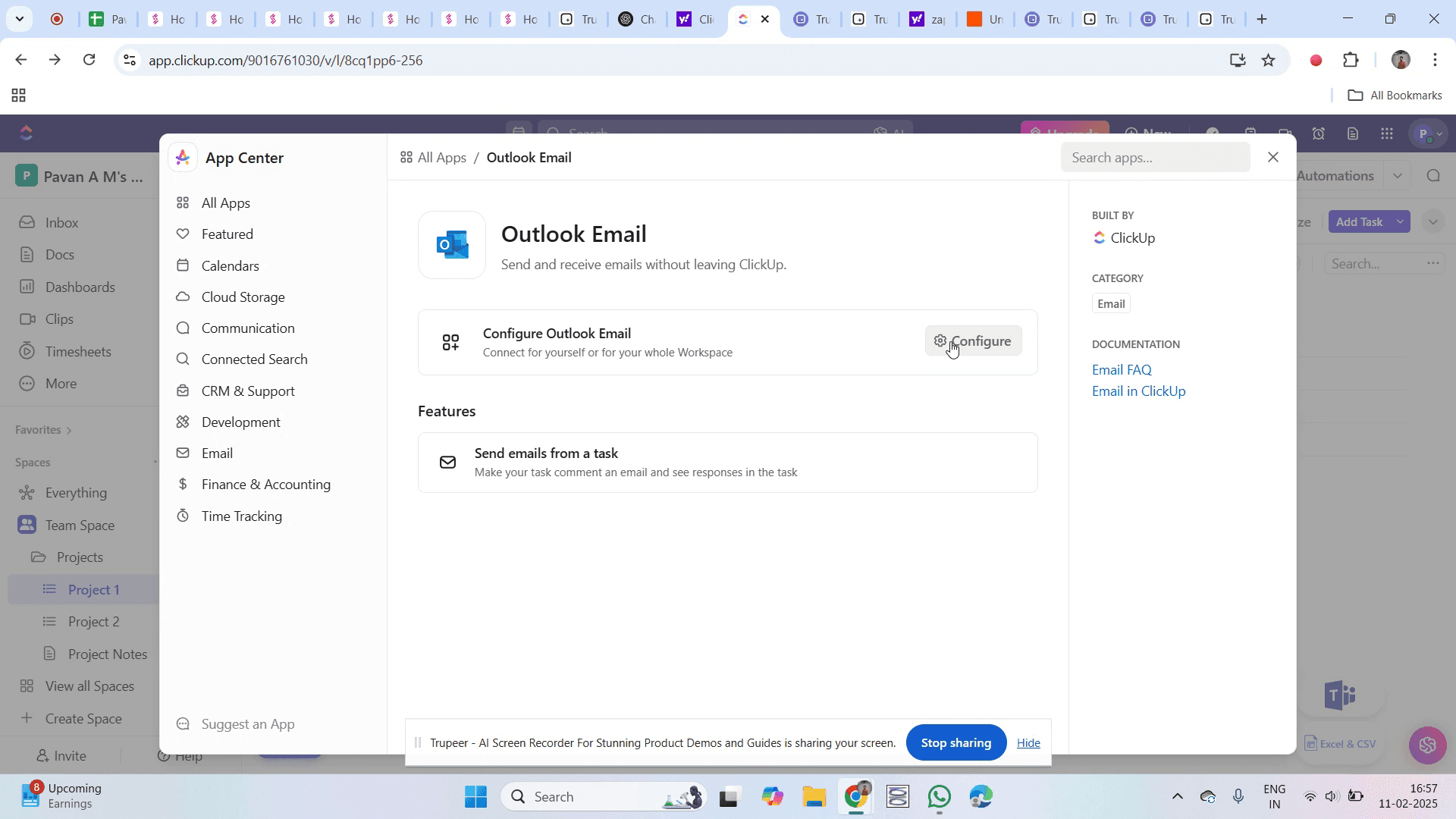
Task: Click the Outlook Email app logo
Action: click(x=452, y=245)
